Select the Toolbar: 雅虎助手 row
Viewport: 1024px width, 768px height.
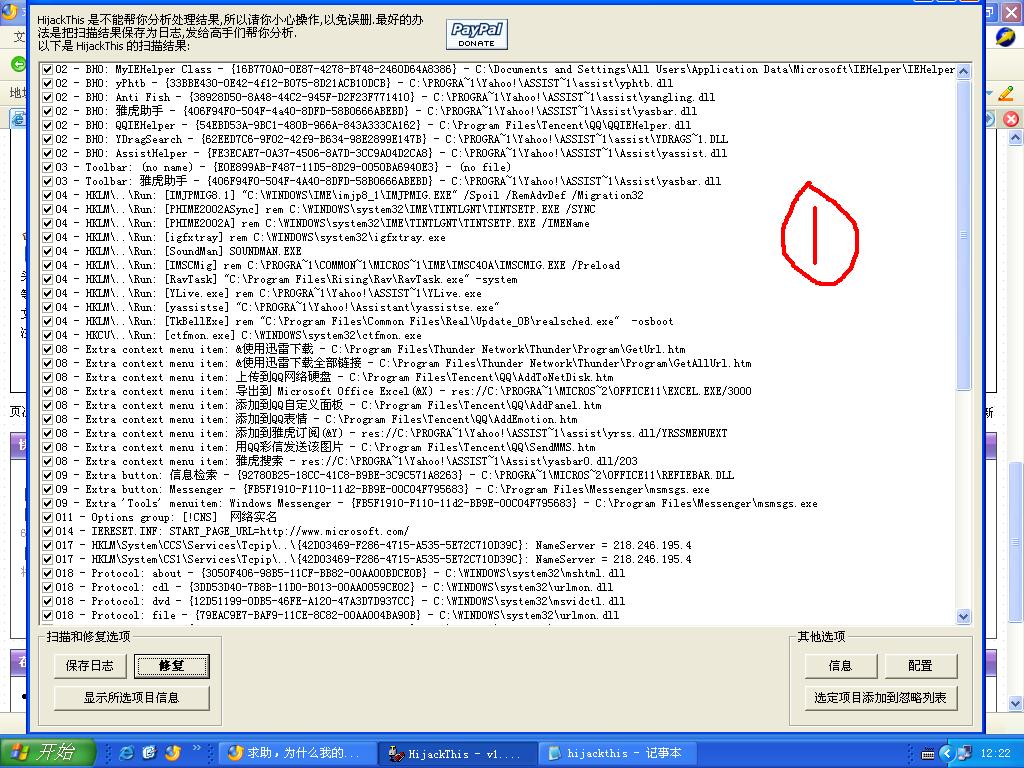coord(388,181)
